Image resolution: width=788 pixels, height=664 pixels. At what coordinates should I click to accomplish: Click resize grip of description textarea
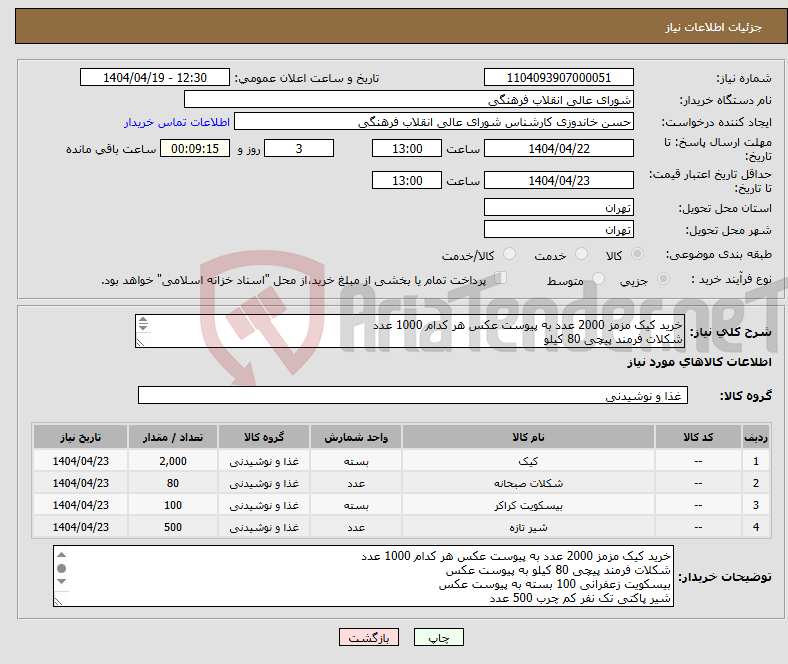coord(141,342)
